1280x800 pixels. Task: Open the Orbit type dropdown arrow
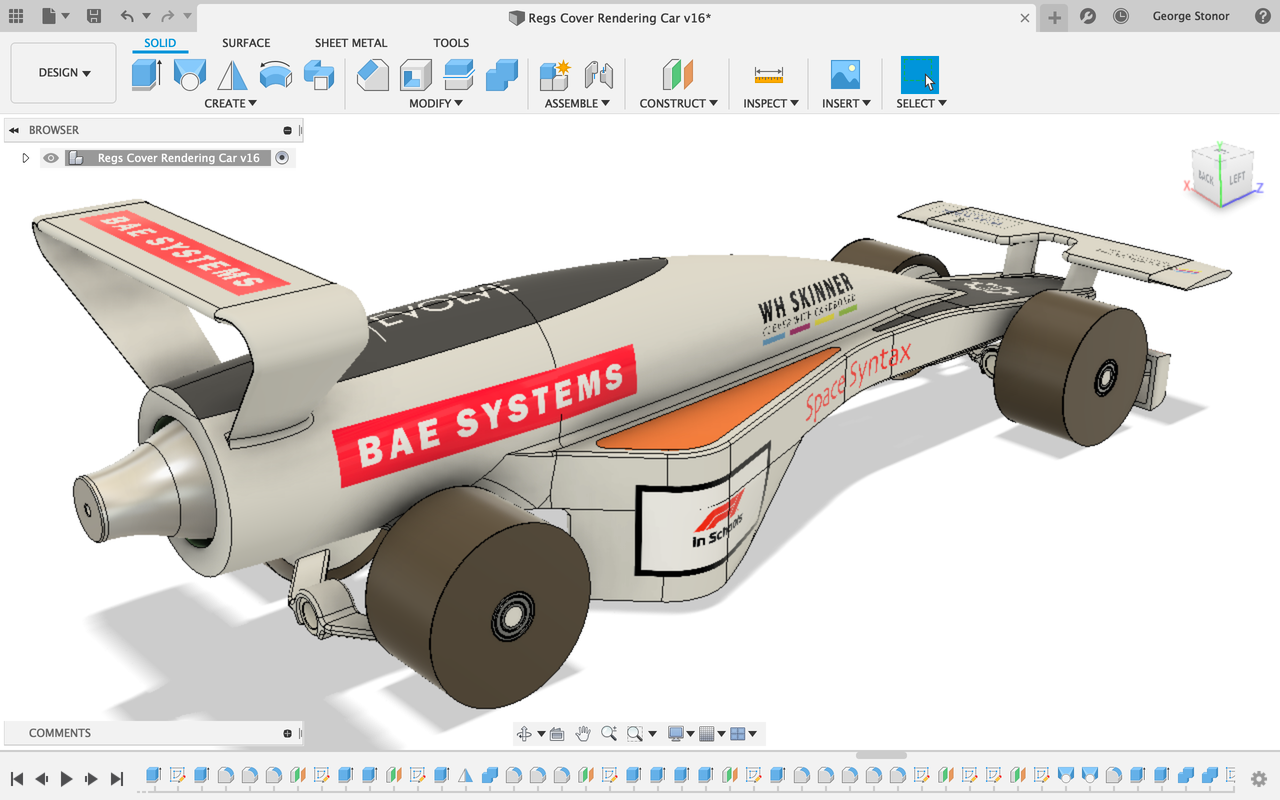tap(541, 734)
